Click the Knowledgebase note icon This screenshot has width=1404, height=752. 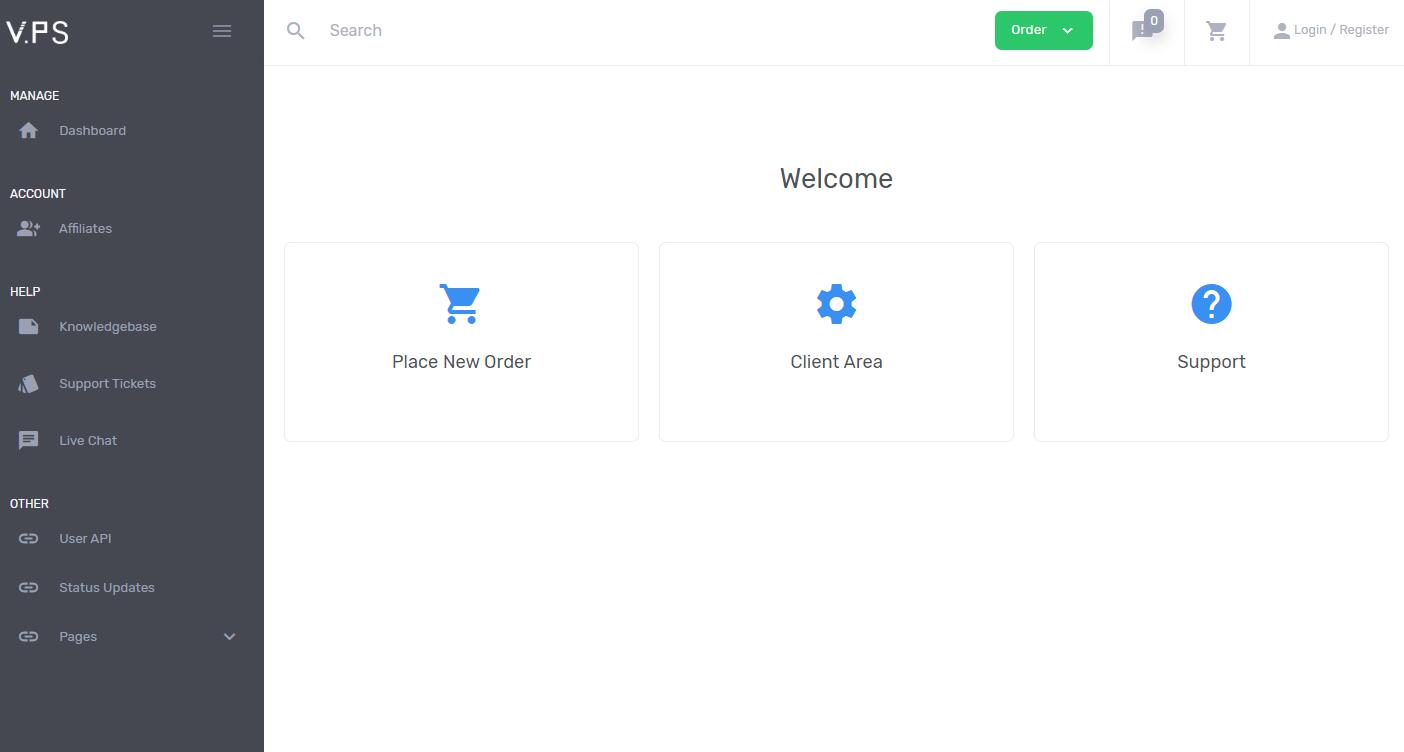click(28, 327)
